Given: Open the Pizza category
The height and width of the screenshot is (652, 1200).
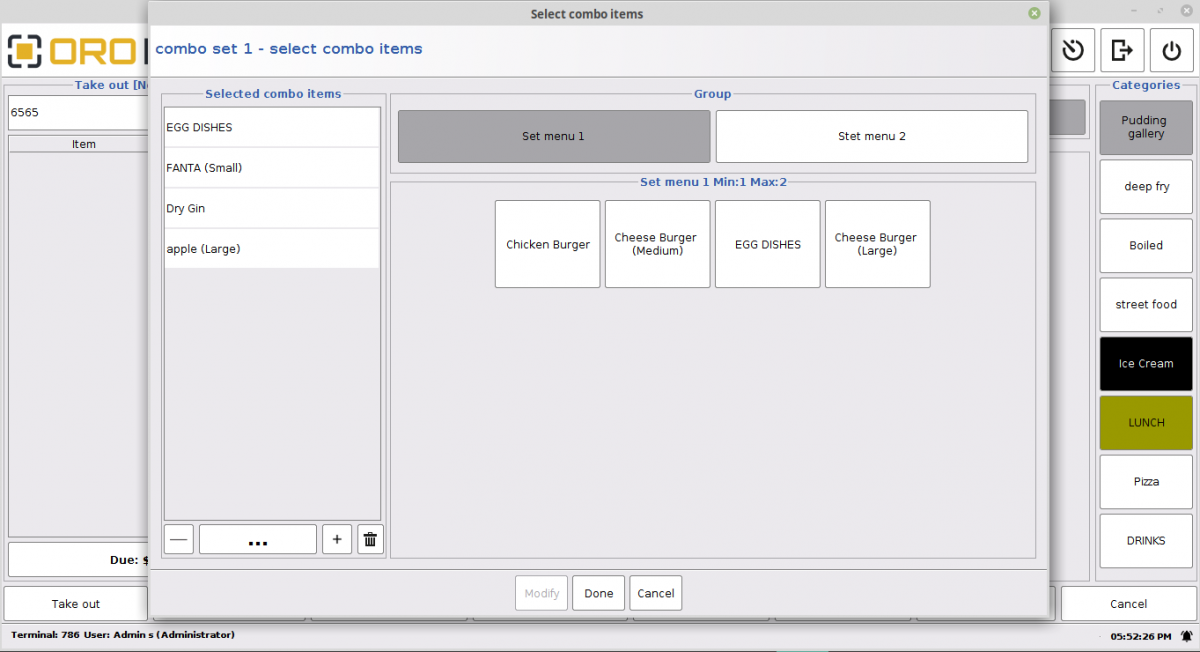Looking at the screenshot, I should point(1146,481).
